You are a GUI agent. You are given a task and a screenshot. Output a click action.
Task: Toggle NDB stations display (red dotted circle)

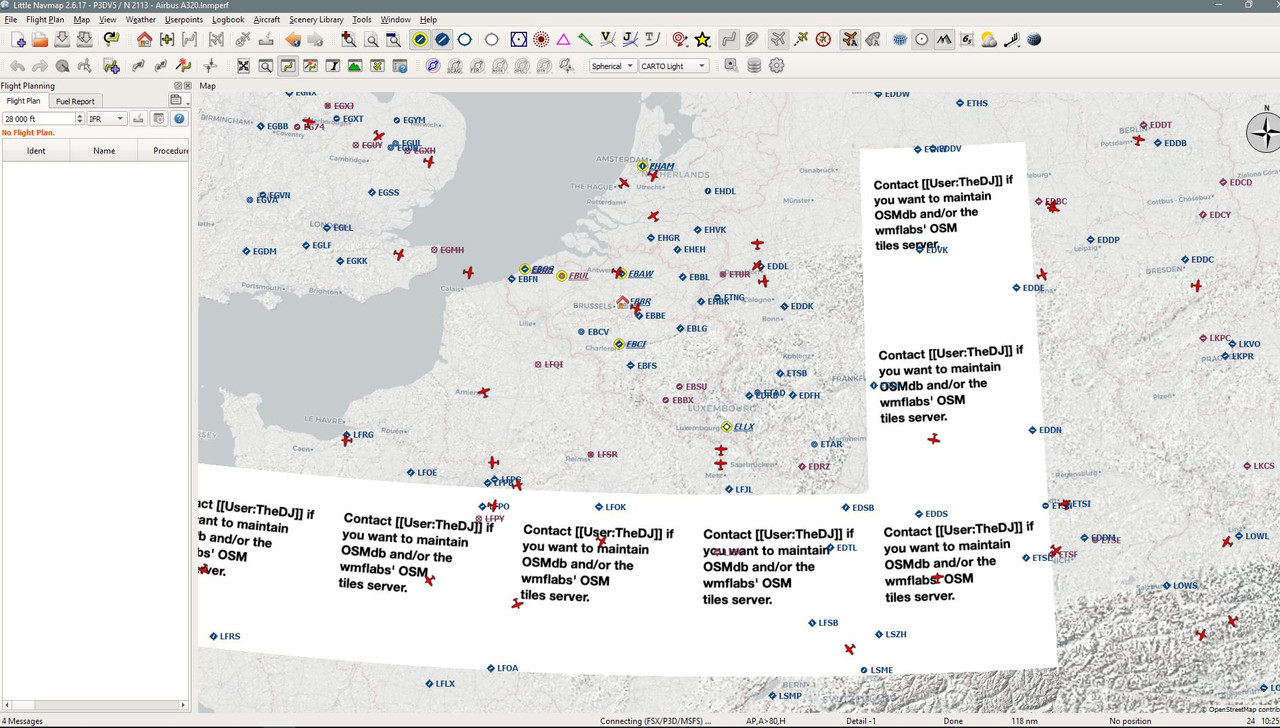coord(541,40)
